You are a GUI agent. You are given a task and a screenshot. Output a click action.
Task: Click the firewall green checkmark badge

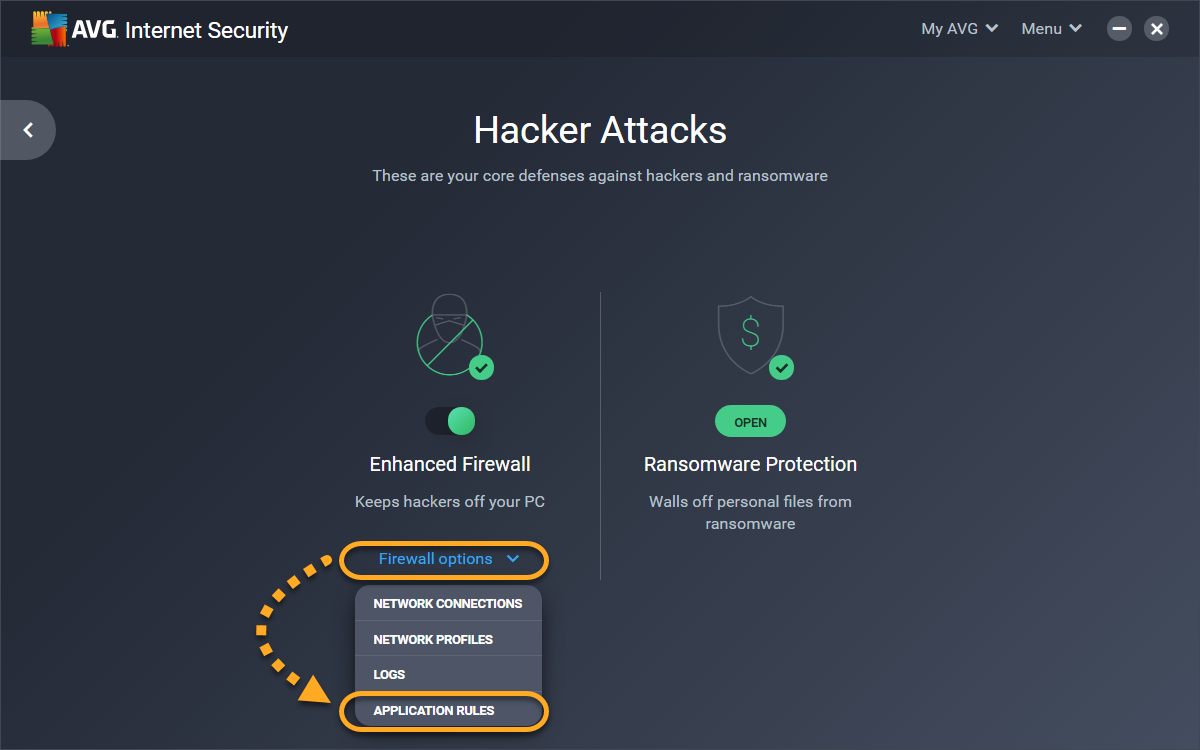click(x=482, y=368)
